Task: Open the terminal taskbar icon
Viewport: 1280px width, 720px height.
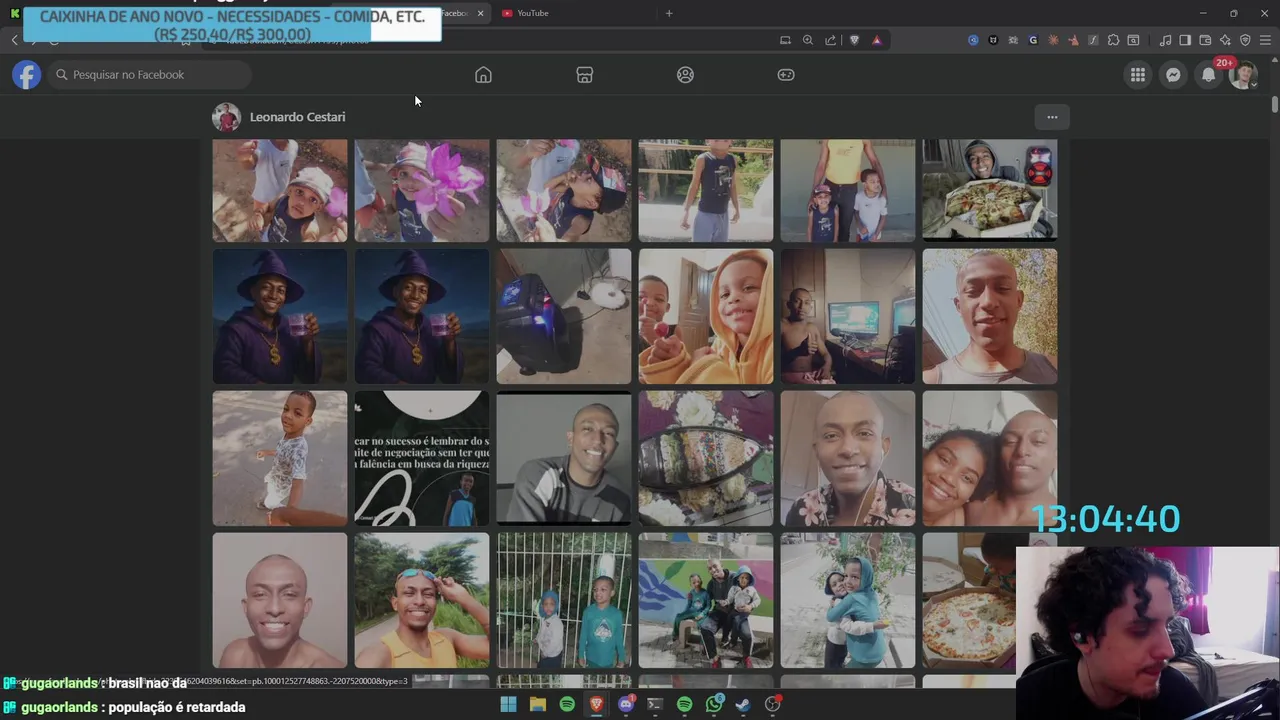Action: click(x=655, y=705)
